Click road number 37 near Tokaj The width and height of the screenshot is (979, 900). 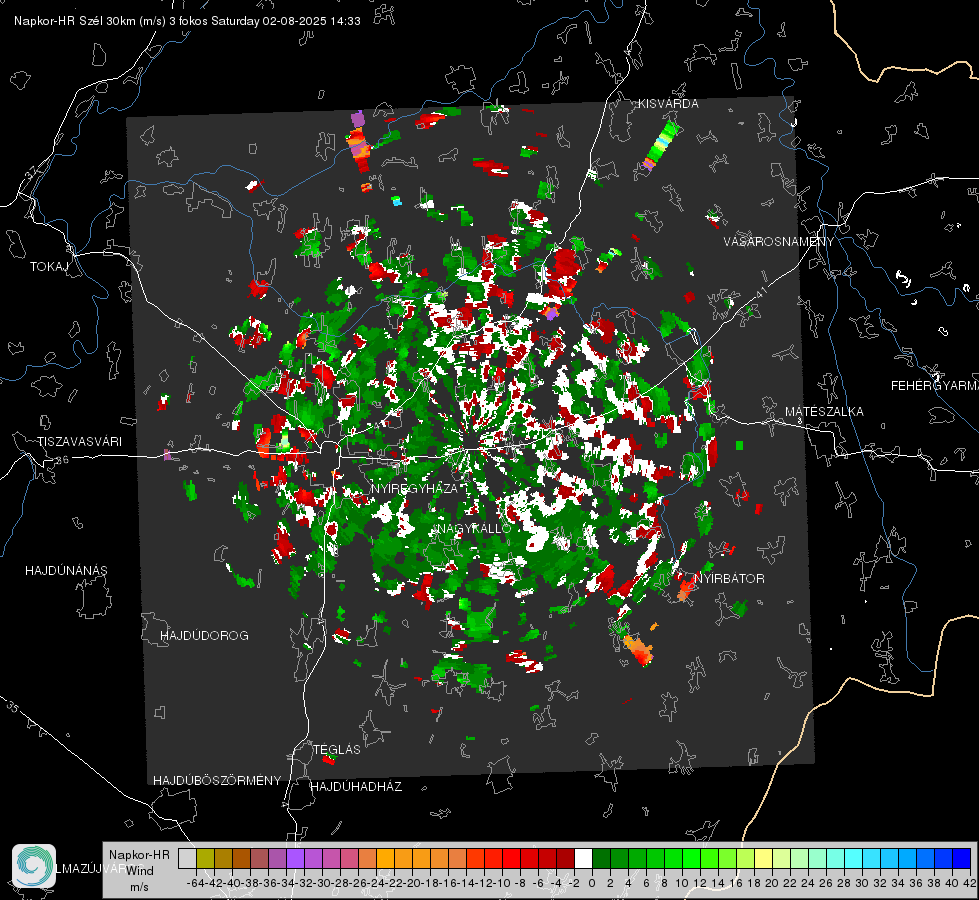tap(32, 172)
